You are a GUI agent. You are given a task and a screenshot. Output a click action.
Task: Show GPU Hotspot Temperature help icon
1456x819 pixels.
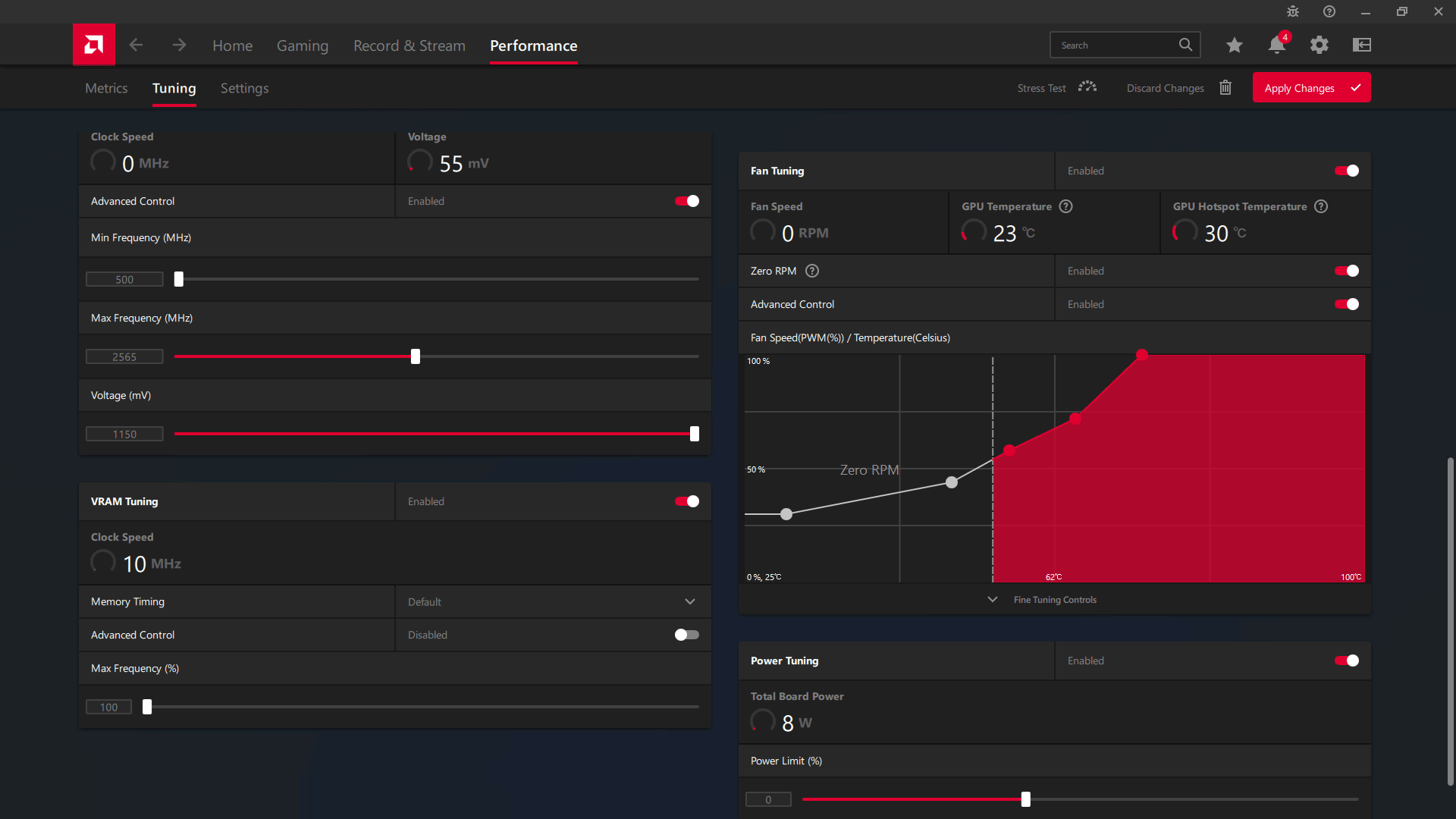1321,206
